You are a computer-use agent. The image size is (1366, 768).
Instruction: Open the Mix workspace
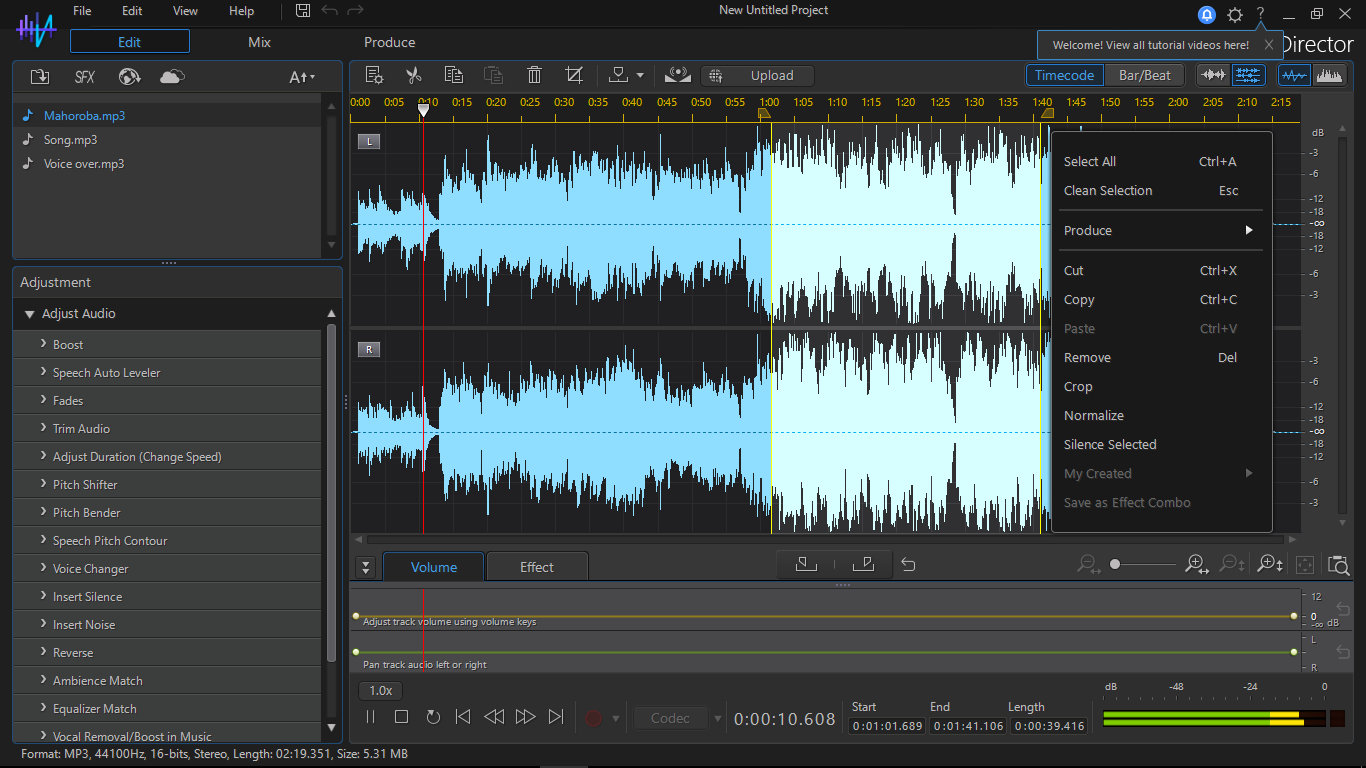(259, 43)
